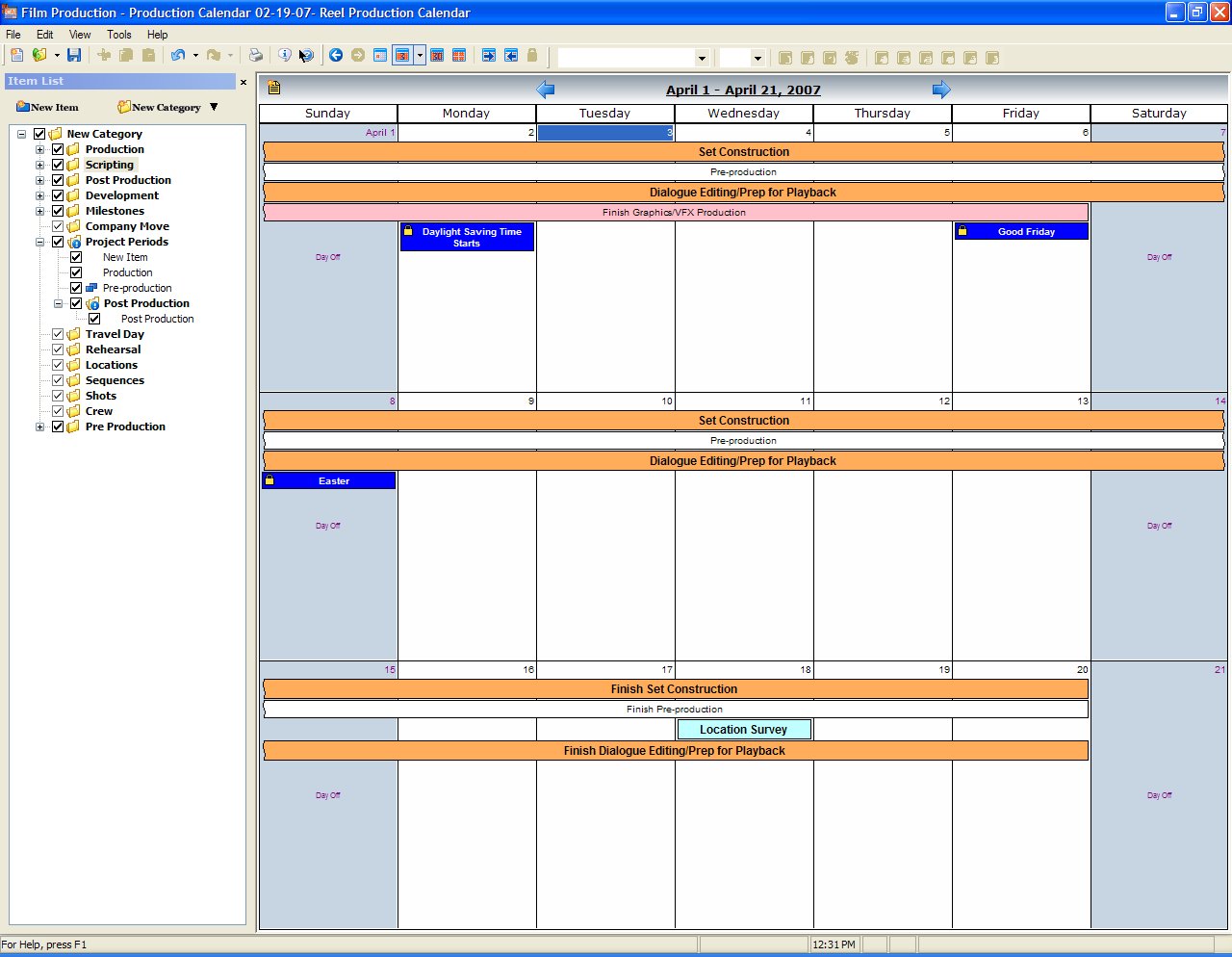
Task: Expand the Pre Production category node
Action: point(39,427)
